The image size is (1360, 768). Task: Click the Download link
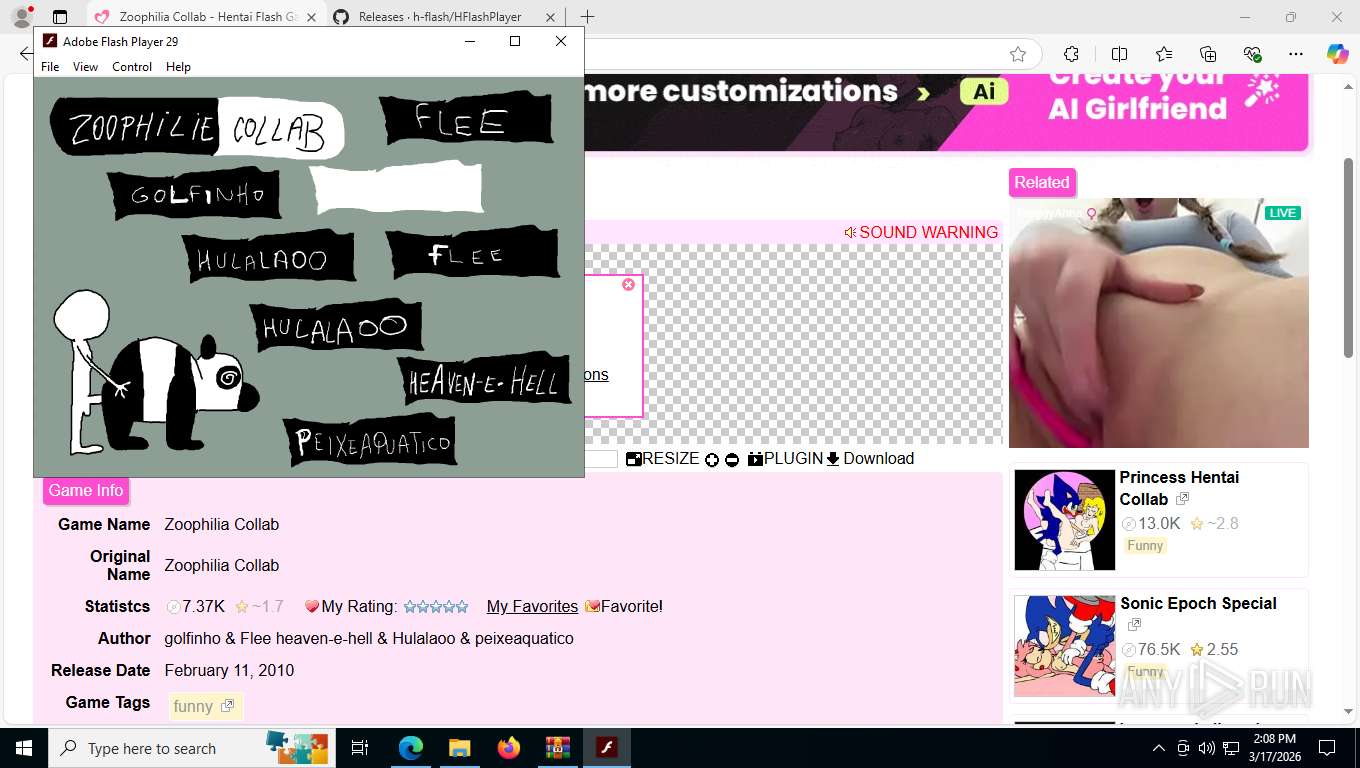(870, 458)
